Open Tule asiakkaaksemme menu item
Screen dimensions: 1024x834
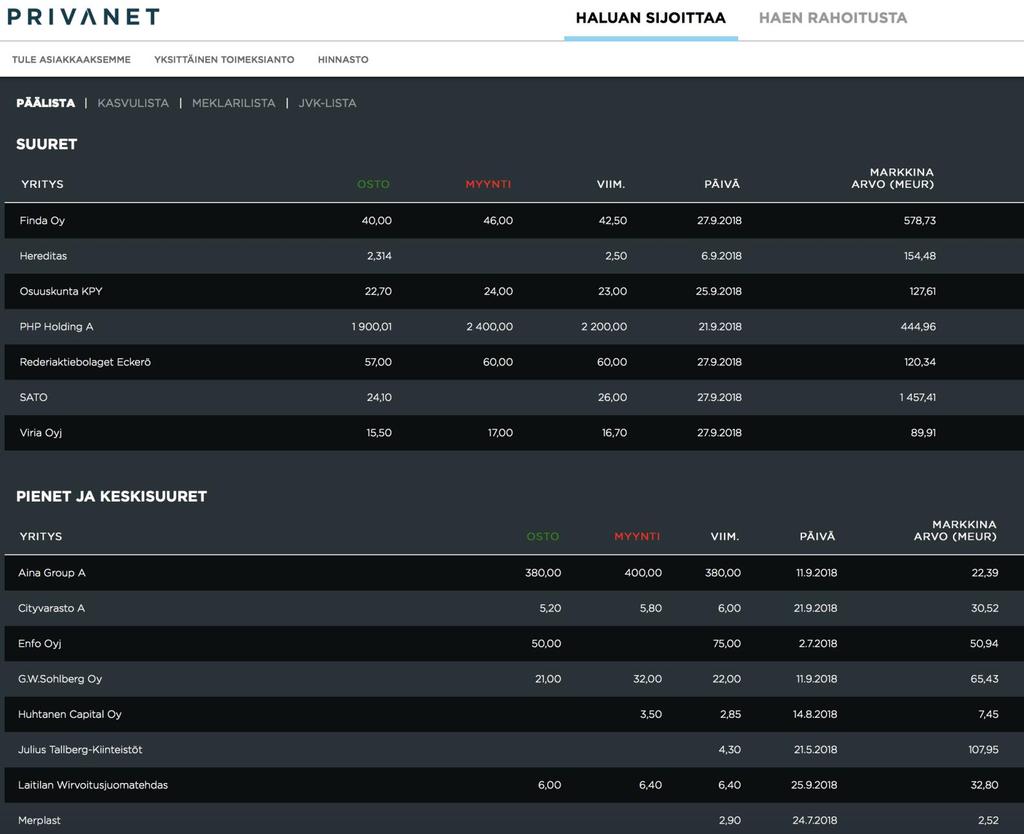click(x=71, y=59)
